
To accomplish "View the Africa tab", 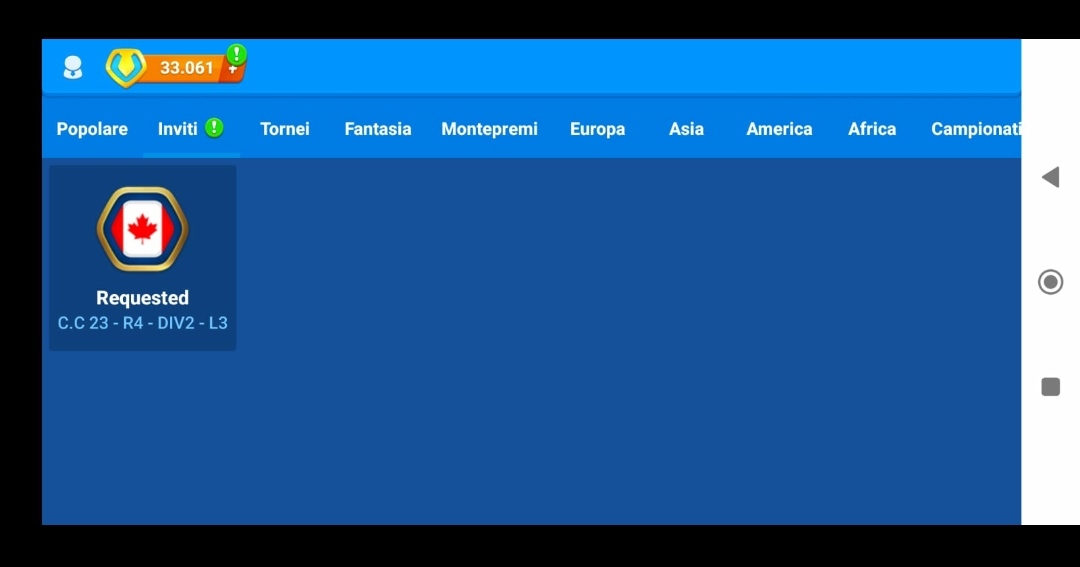I will click(x=872, y=129).
